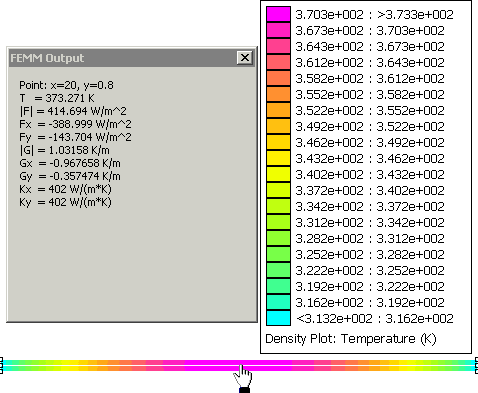478x393 pixels.
Task: Choose the pink 3.643e+002 : 3.673e+002 swatch
Action: (278, 46)
